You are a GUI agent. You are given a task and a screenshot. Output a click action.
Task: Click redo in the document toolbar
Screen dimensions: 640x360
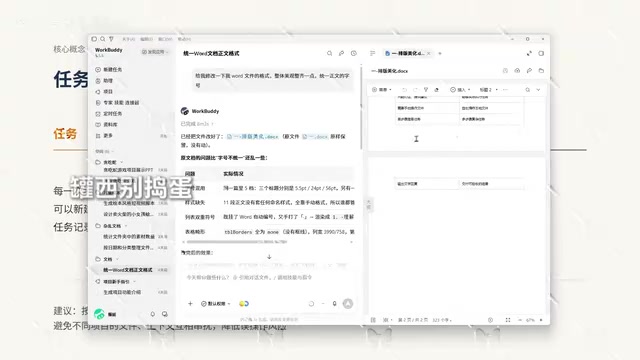[x=415, y=89]
